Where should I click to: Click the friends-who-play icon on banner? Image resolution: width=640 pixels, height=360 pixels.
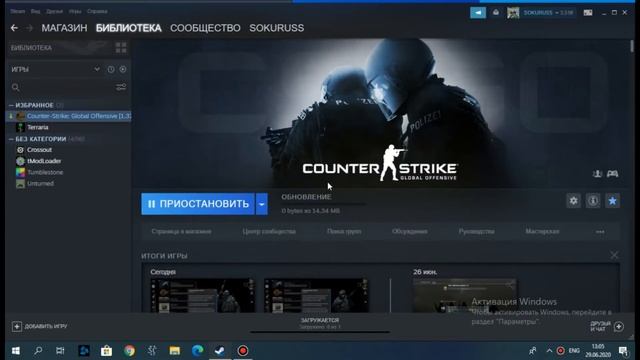click(x=598, y=174)
